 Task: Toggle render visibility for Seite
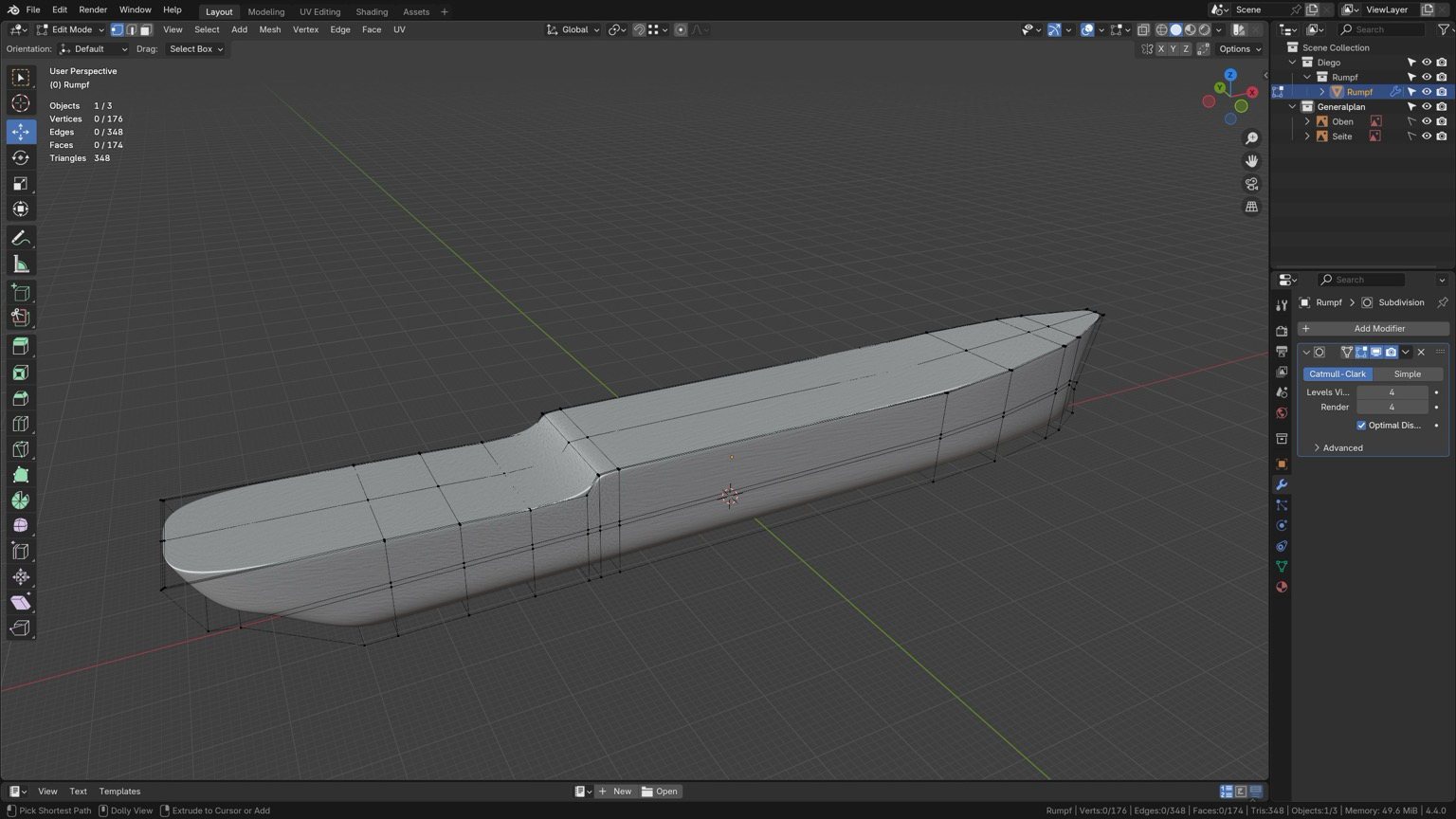(x=1441, y=136)
